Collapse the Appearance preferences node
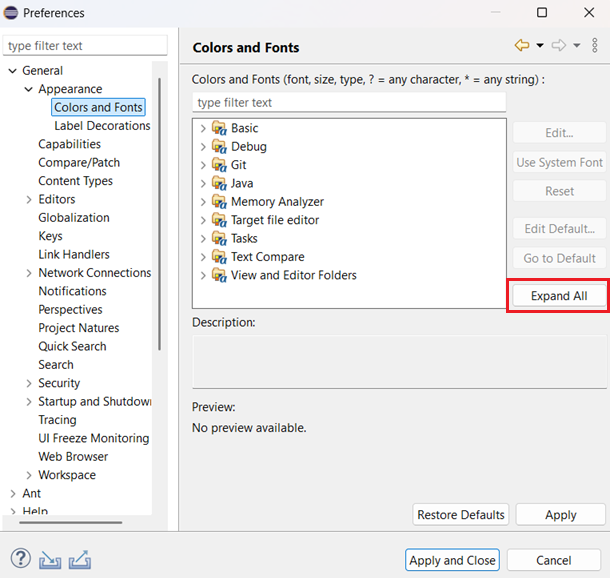Viewport: 610px width, 578px height. [x=29, y=89]
